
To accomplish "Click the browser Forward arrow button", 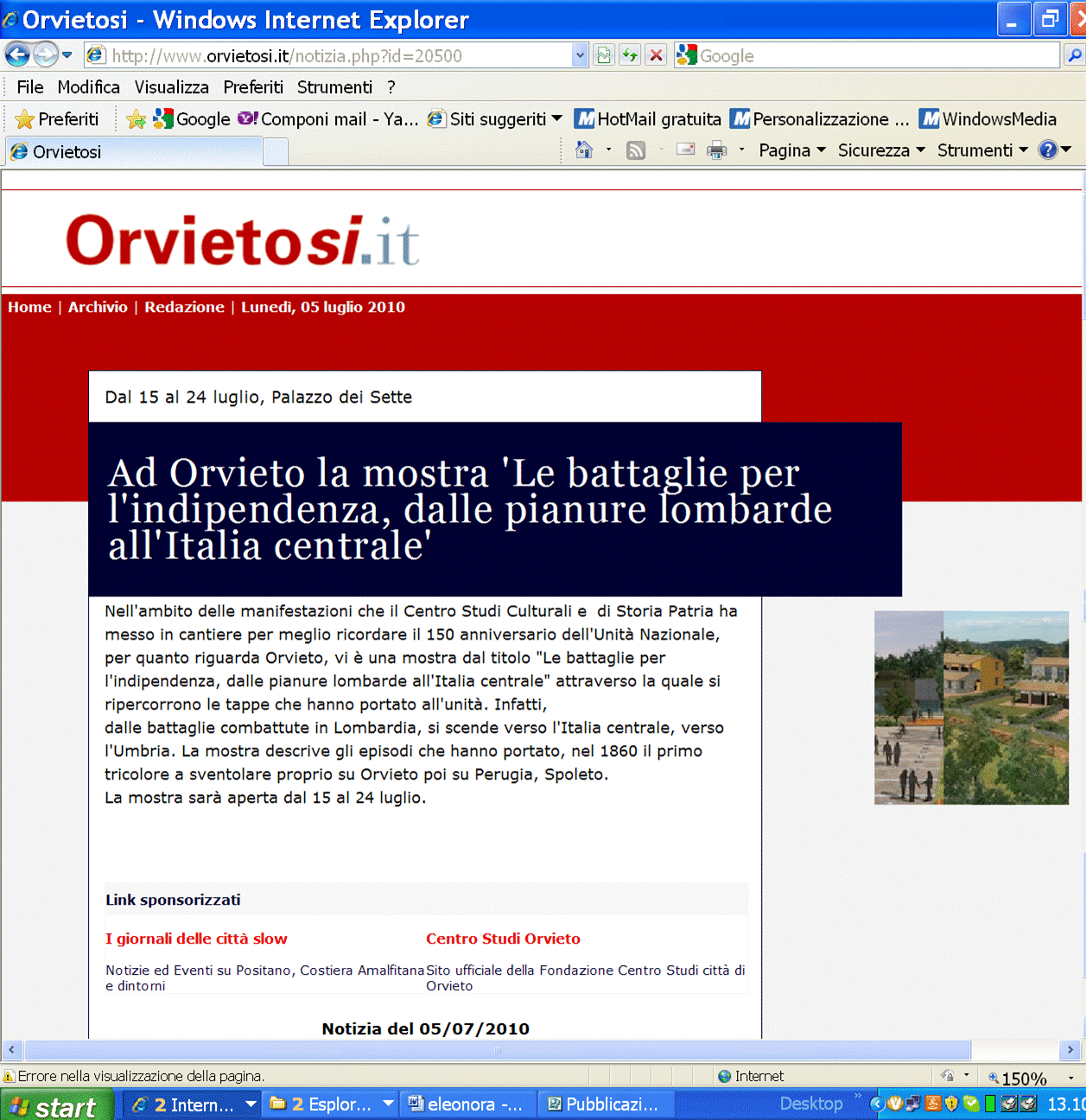I will click(x=45, y=55).
